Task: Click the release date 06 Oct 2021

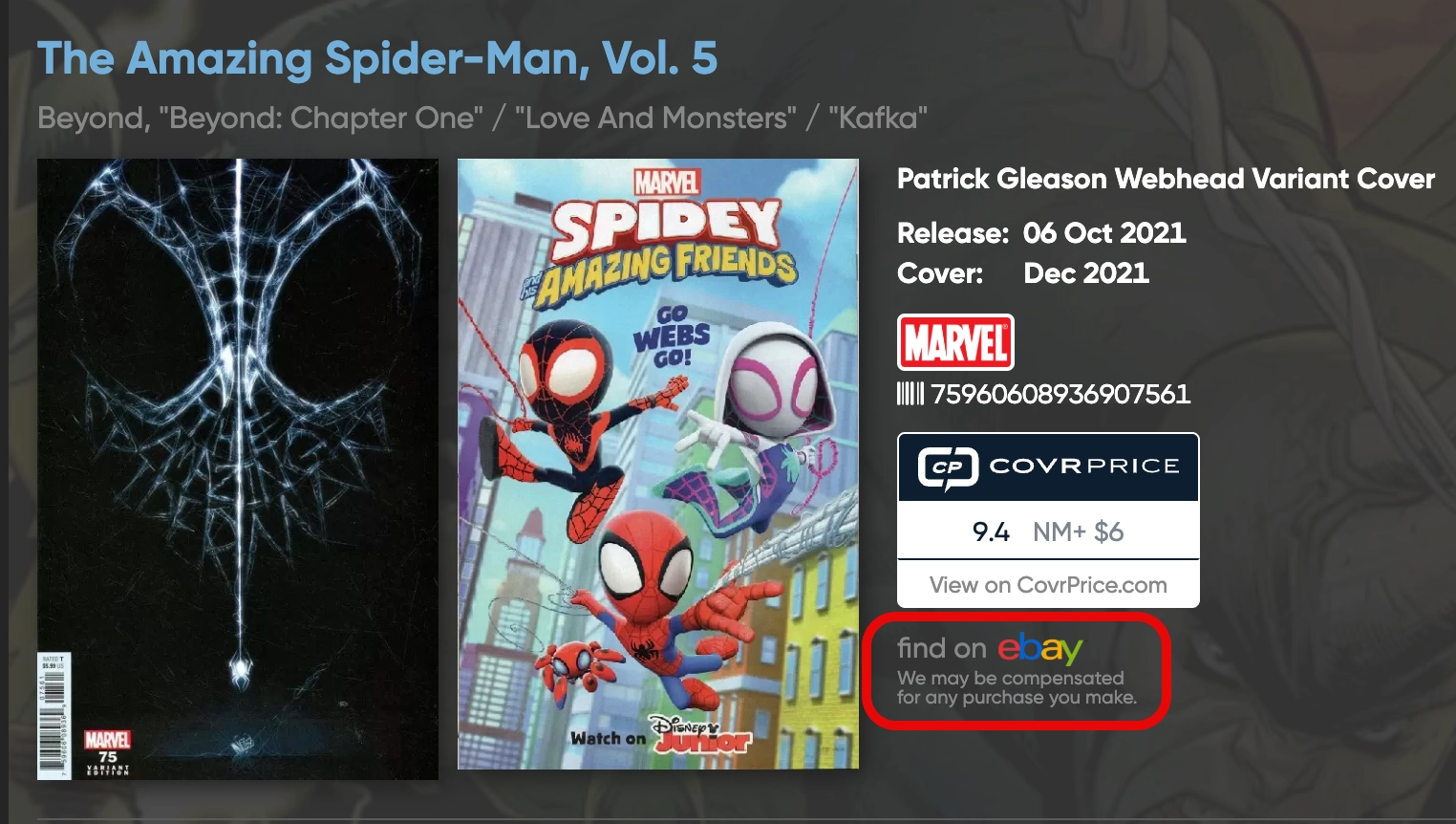Action: (x=1104, y=233)
